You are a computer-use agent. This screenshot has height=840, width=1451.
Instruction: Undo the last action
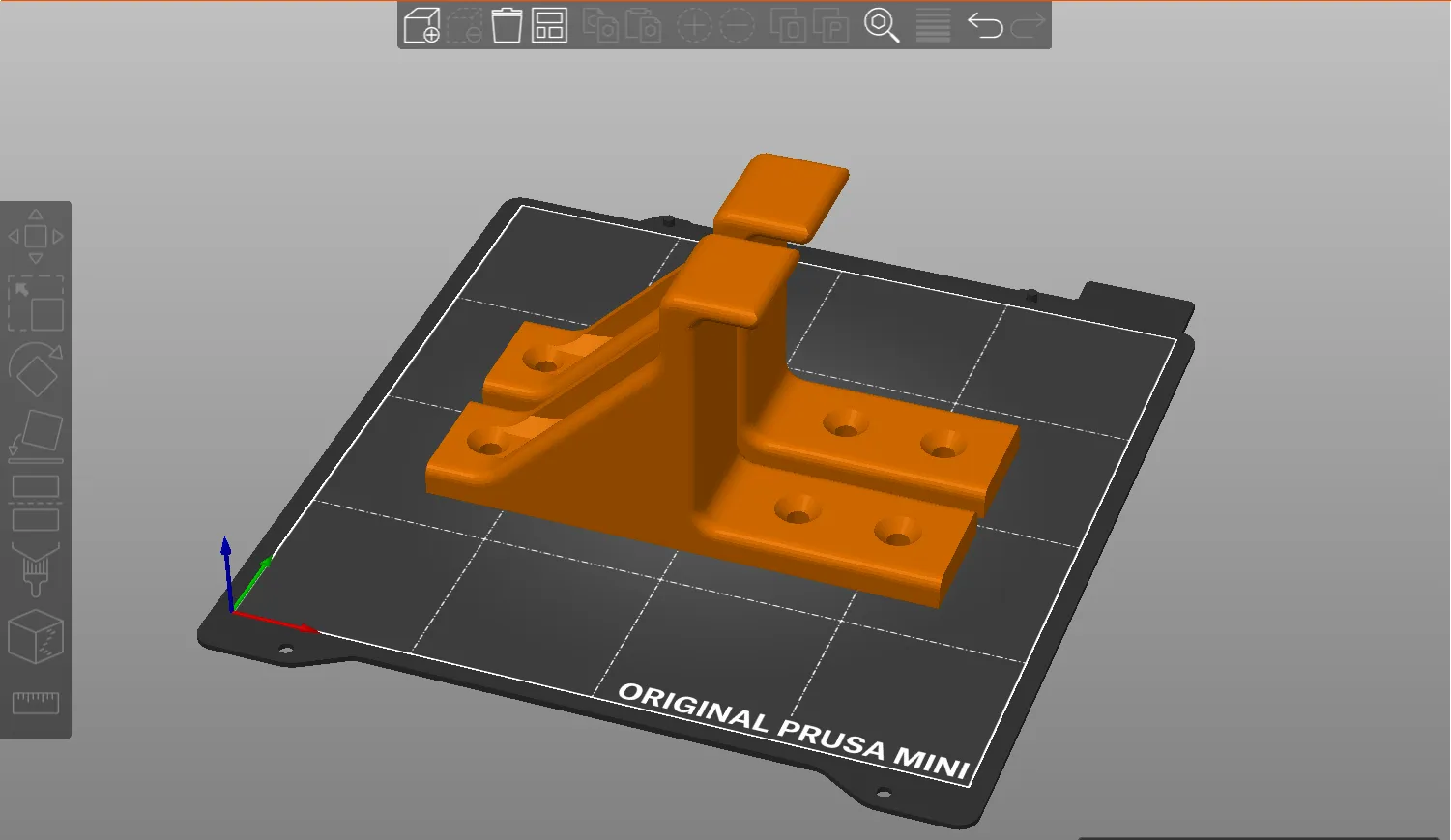point(985,25)
